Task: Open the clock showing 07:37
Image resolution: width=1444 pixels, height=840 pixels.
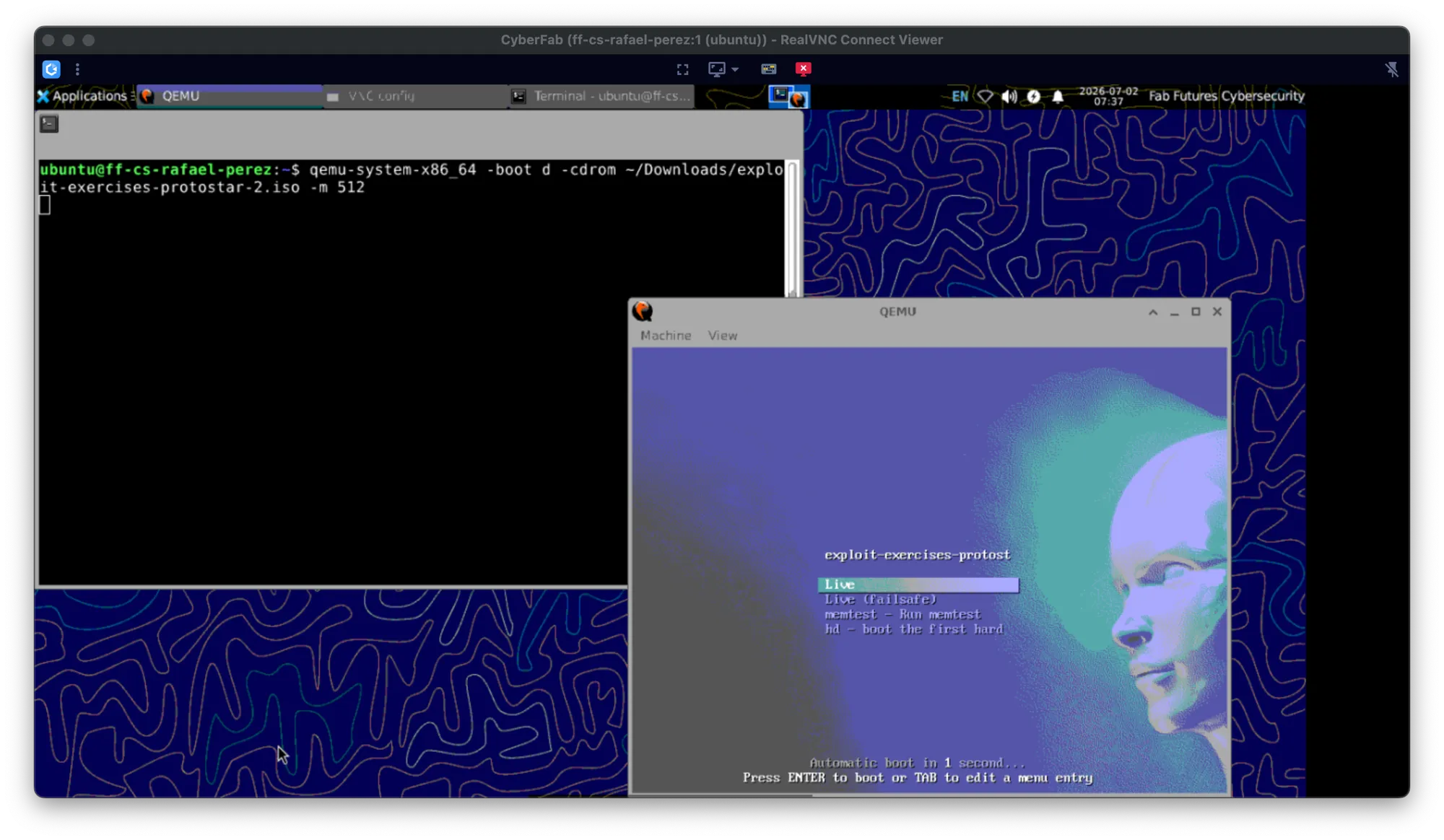Action: tap(1108, 96)
